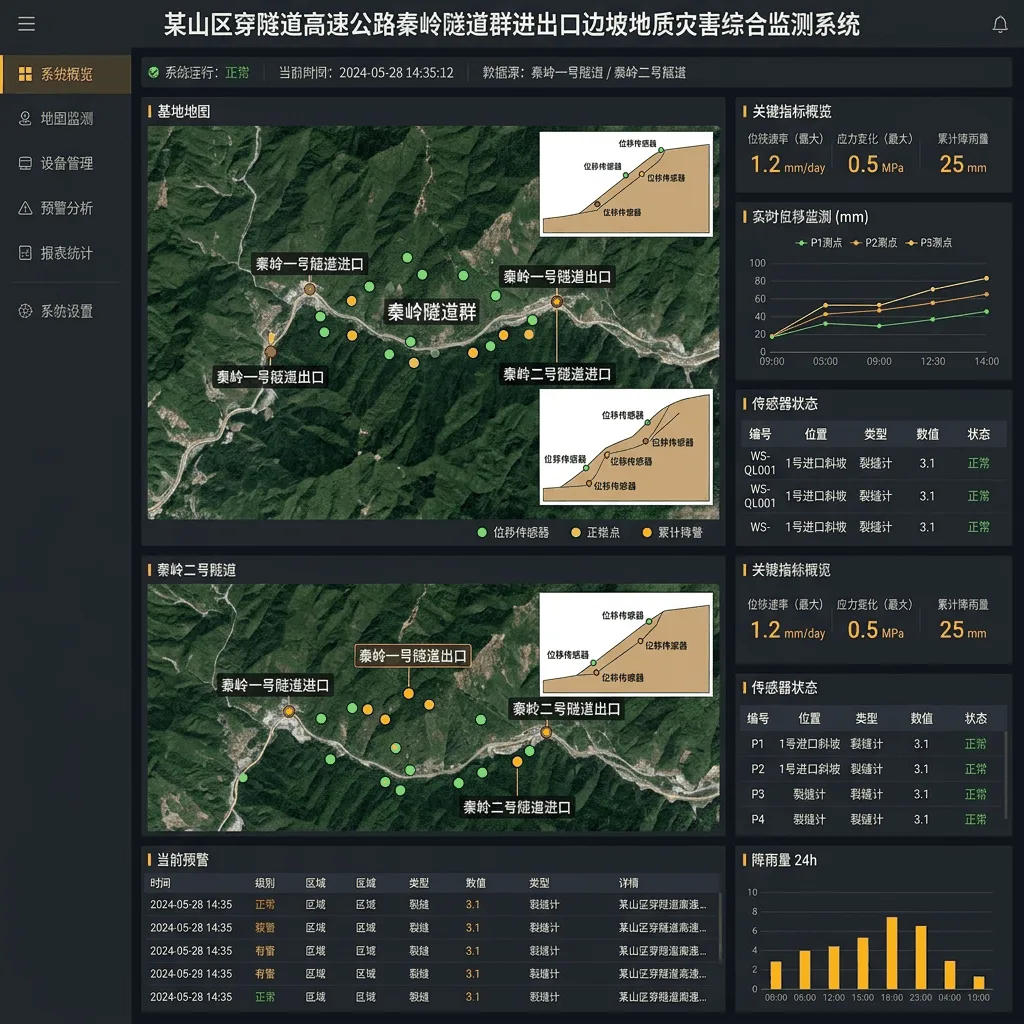1024x1024 pixels.
Task: Click 预警 level in second warning row
Action: coord(264,928)
